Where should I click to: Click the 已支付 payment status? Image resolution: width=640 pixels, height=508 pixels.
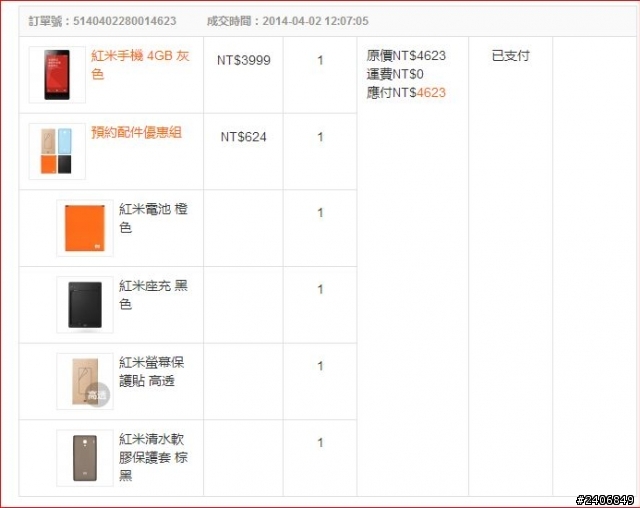point(511,55)
